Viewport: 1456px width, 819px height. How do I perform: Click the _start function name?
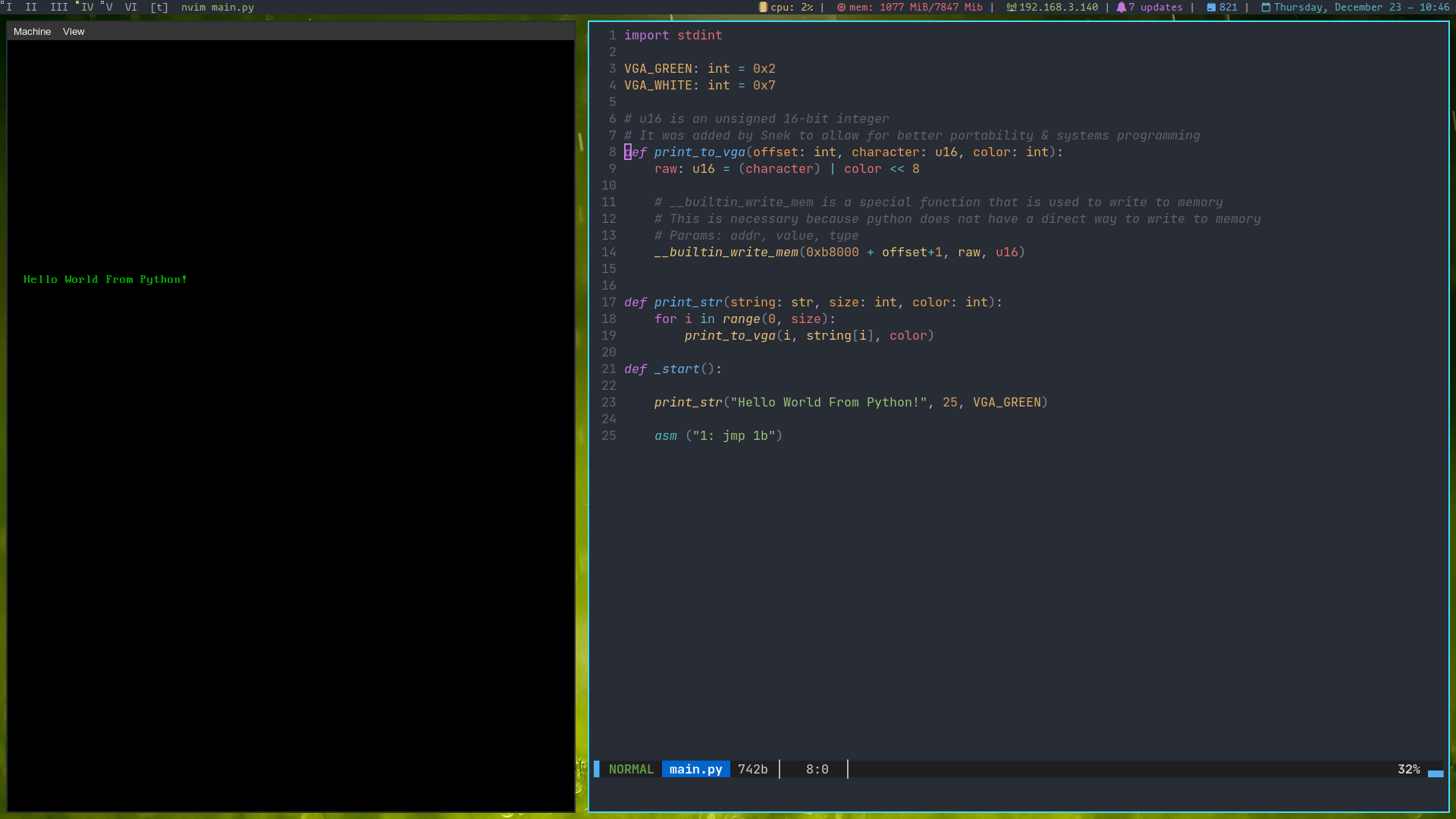tap(676, 369)
